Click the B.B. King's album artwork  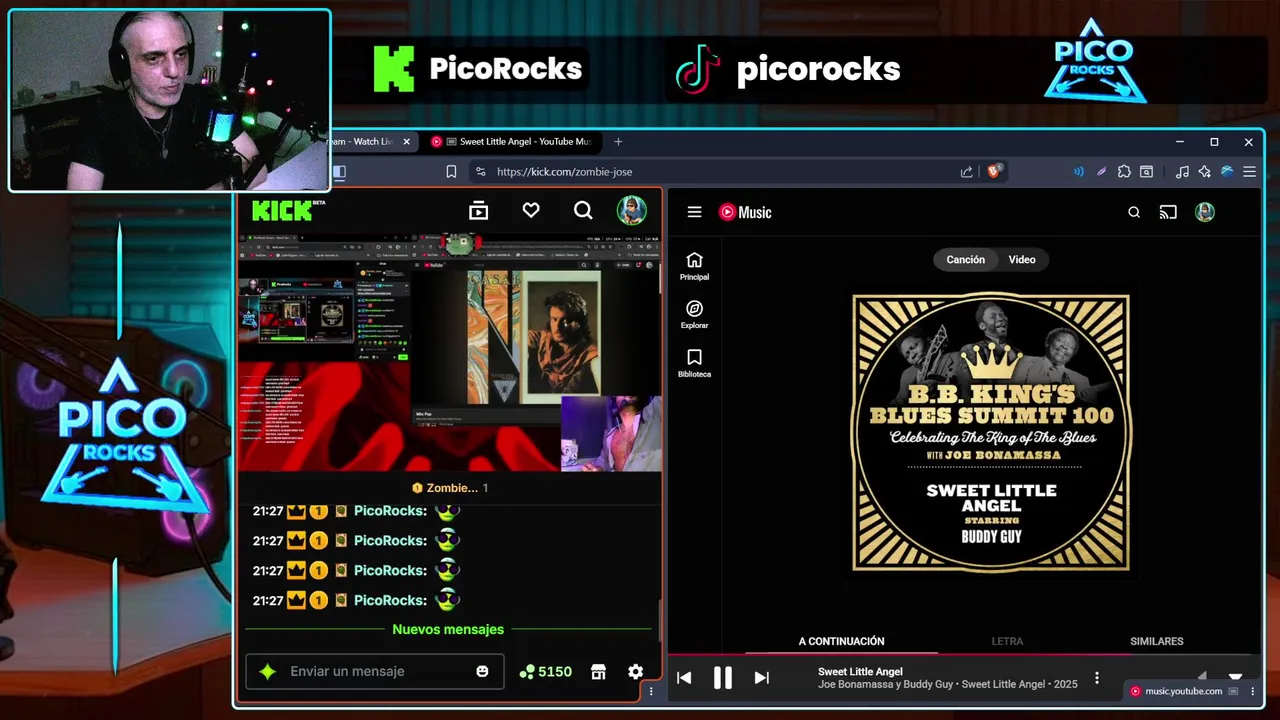click(991, 432)
